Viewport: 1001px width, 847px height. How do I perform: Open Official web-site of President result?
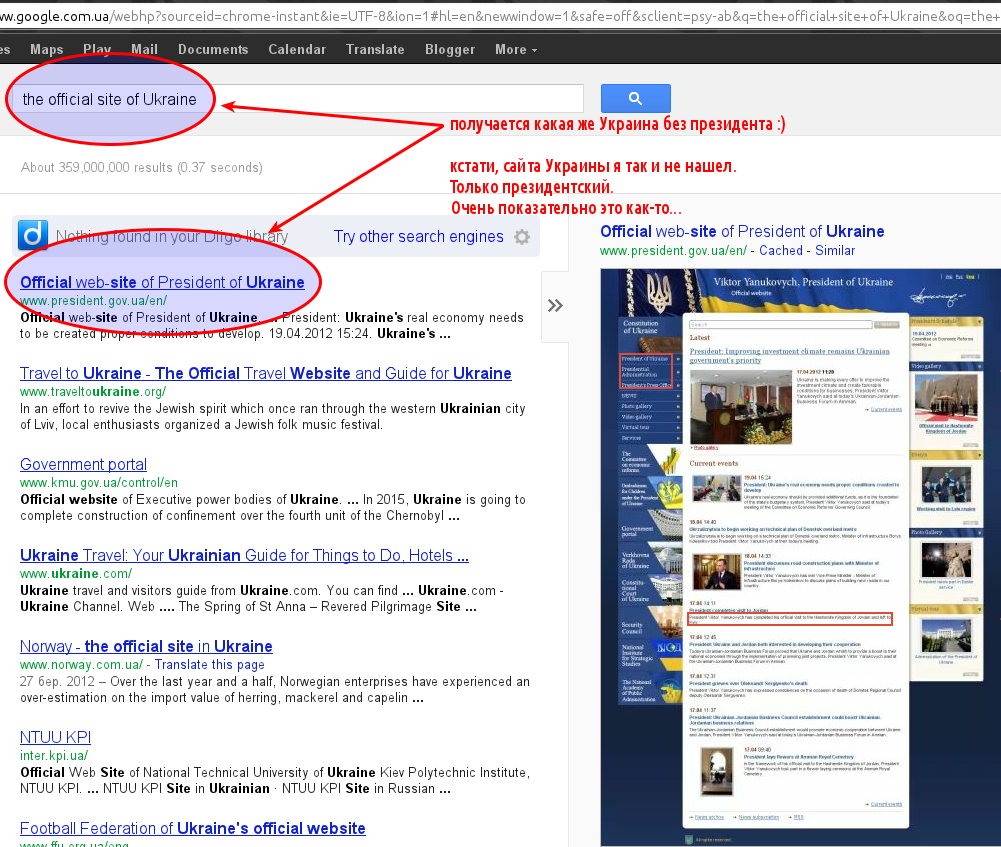(x=162, y=282)
